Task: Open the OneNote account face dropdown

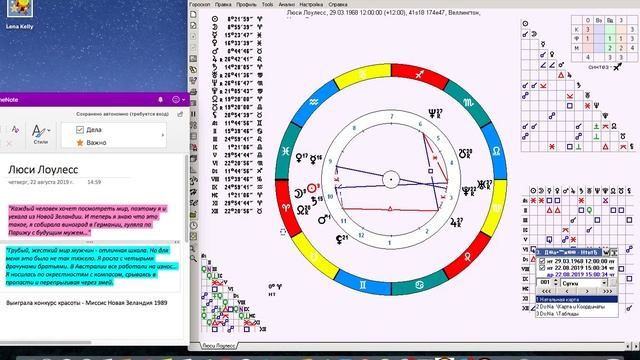Action: tap(179, 100)
